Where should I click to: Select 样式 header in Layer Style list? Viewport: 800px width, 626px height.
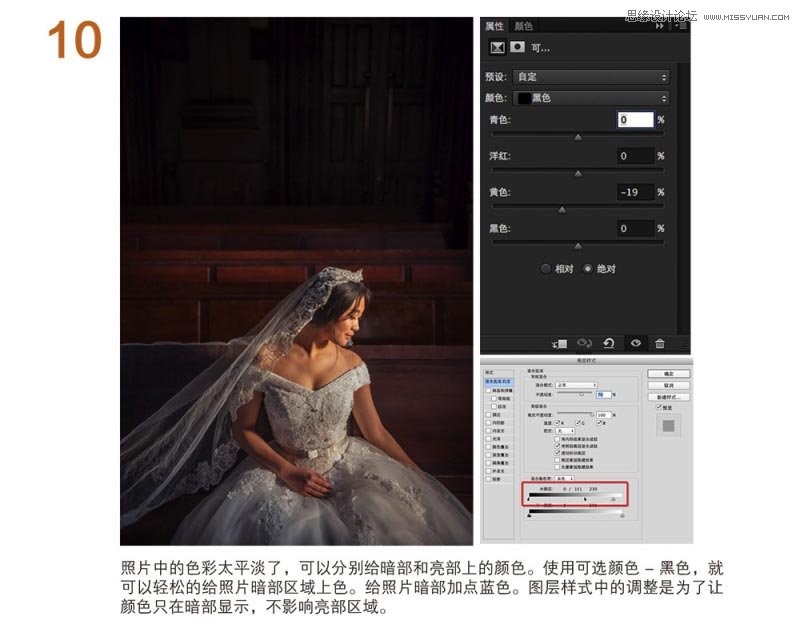[489, 372]
